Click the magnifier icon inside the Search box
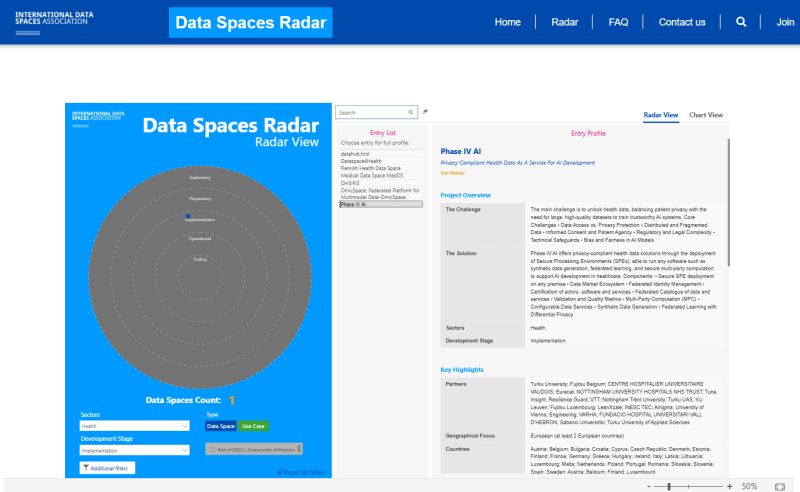The width and height of the screenshot is (800, 492). (x=411, y=112)
